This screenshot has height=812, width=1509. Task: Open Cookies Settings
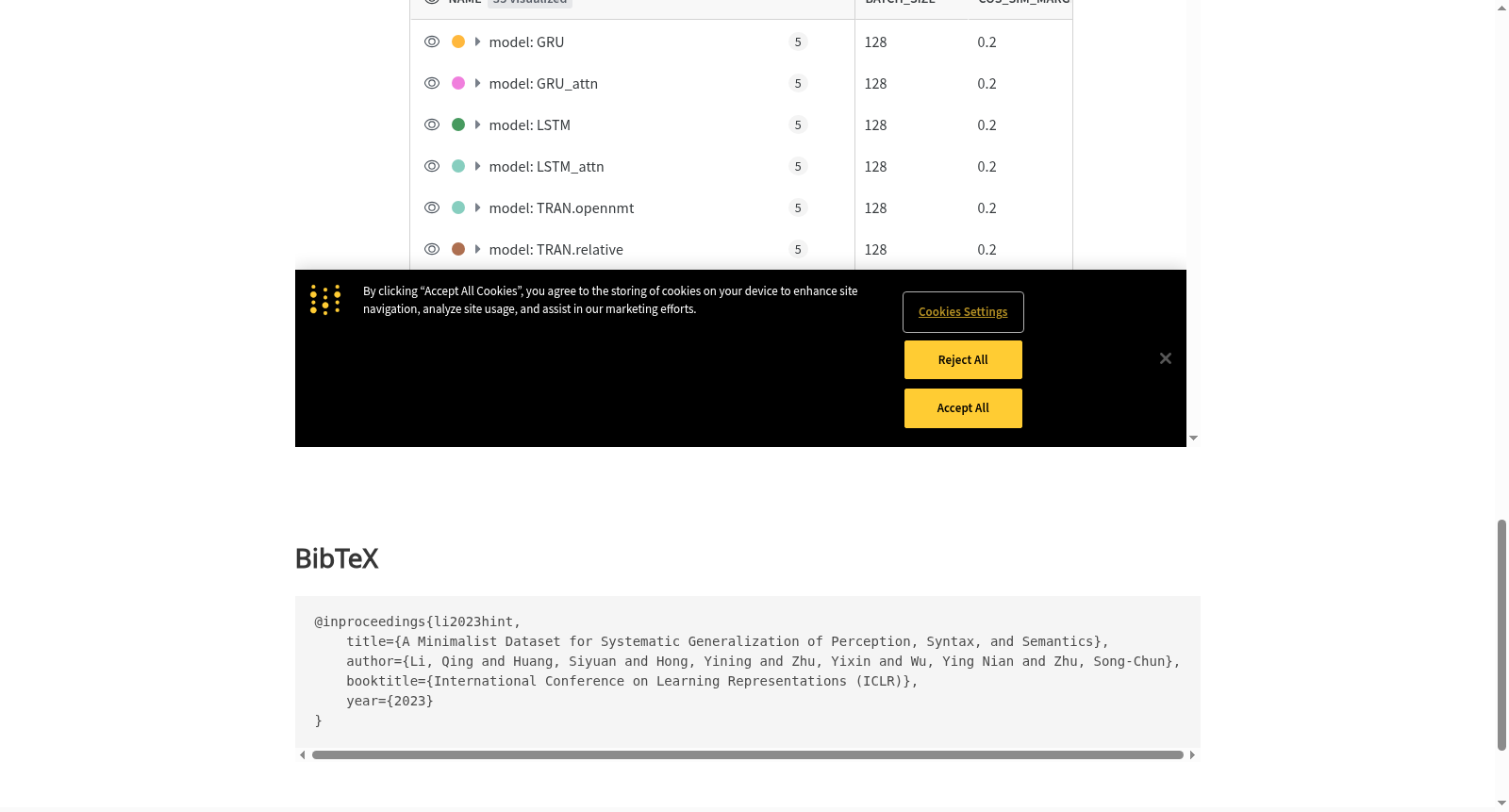coord(963,312)
